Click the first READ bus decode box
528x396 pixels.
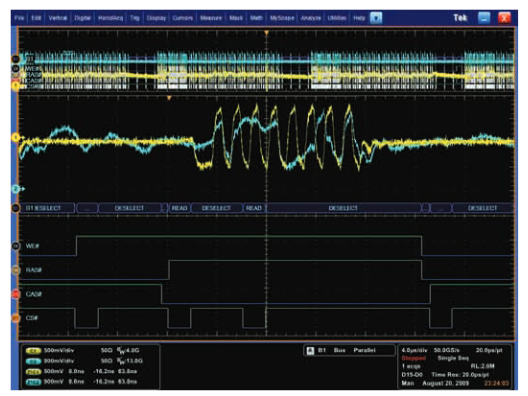179,208
